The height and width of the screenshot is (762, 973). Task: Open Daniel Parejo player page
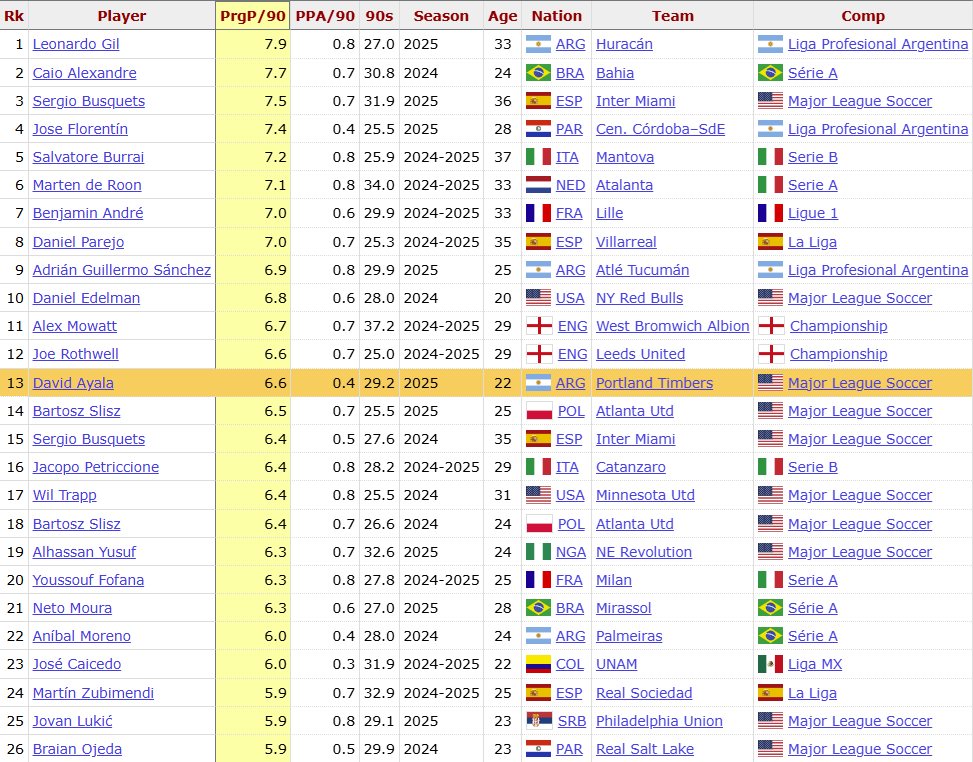(x=78, y=241)
